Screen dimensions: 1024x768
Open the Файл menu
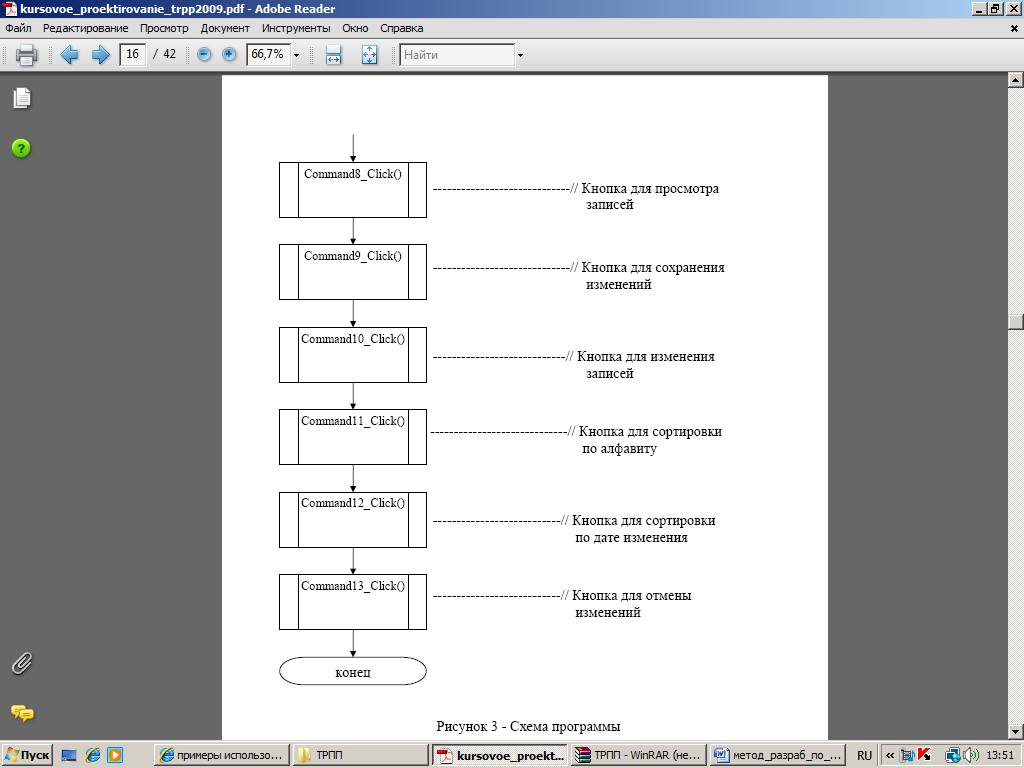coord(18,28)
